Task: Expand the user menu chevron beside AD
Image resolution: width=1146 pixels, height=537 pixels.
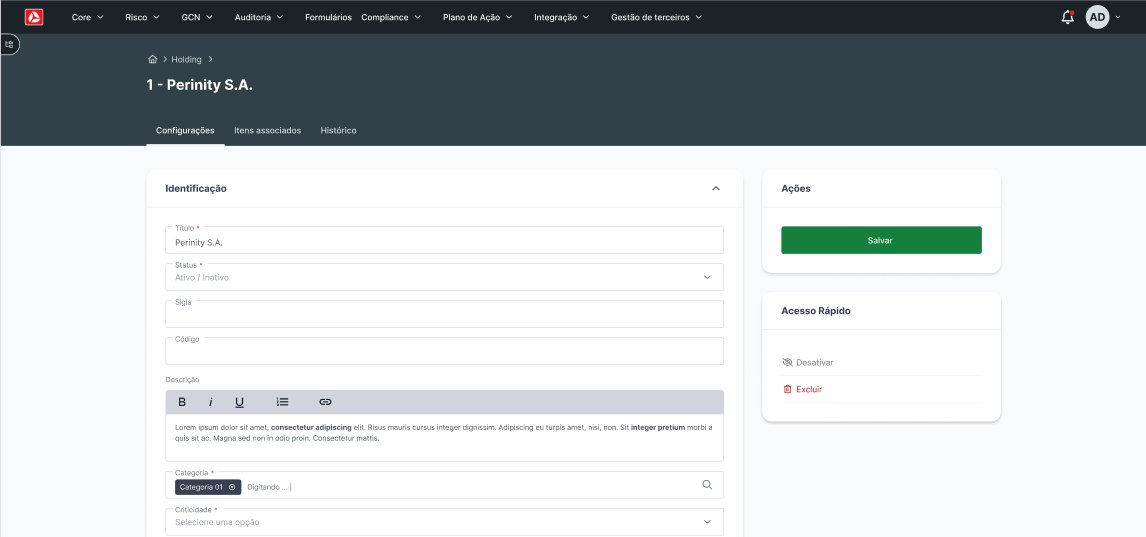Action: (x=1117, y=17)
